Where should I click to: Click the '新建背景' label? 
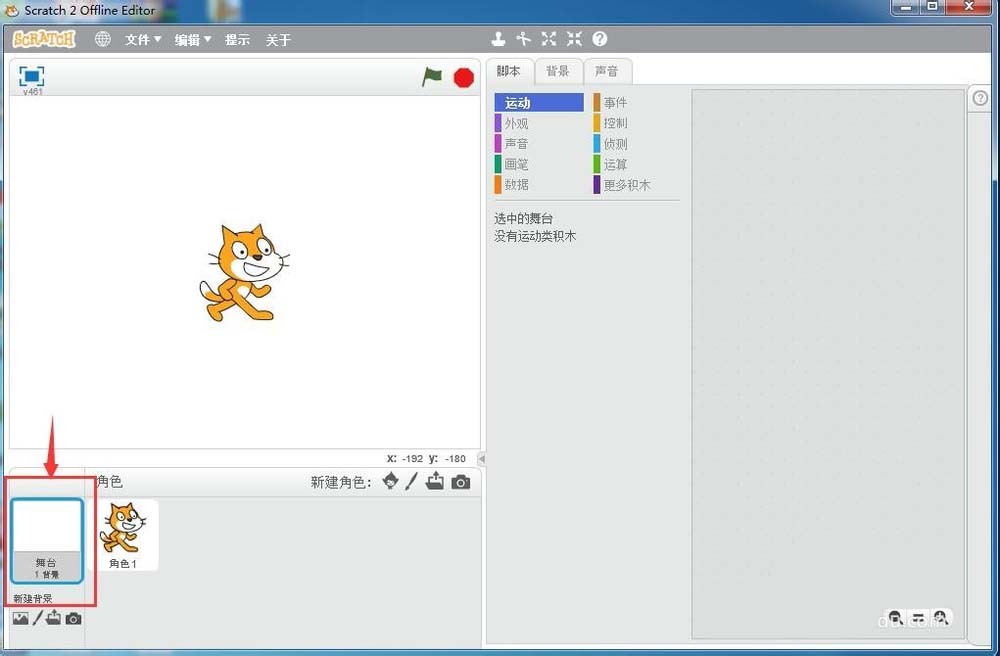coord(33,599)
